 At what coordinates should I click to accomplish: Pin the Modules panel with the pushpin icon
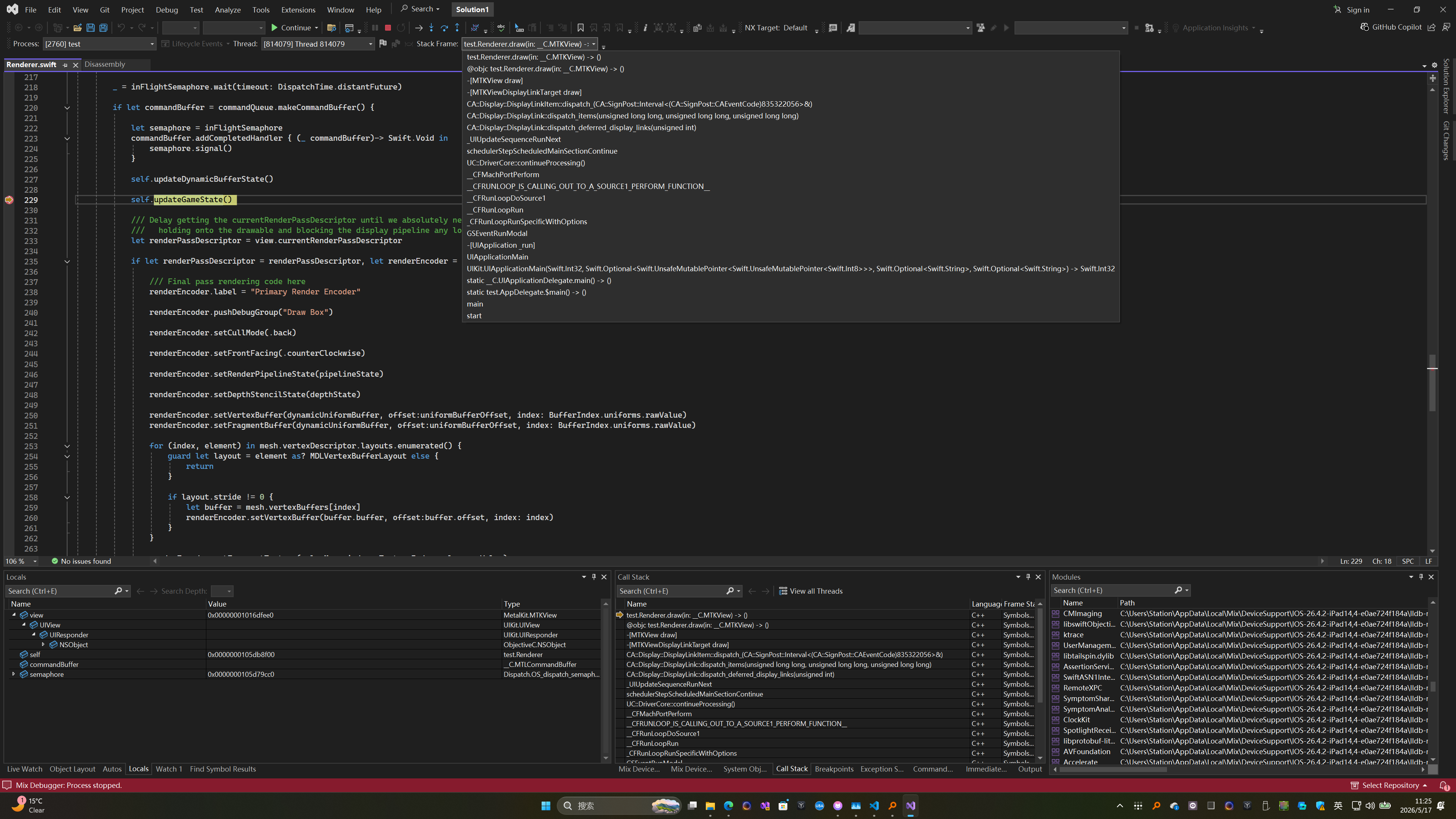[1421, 577]
